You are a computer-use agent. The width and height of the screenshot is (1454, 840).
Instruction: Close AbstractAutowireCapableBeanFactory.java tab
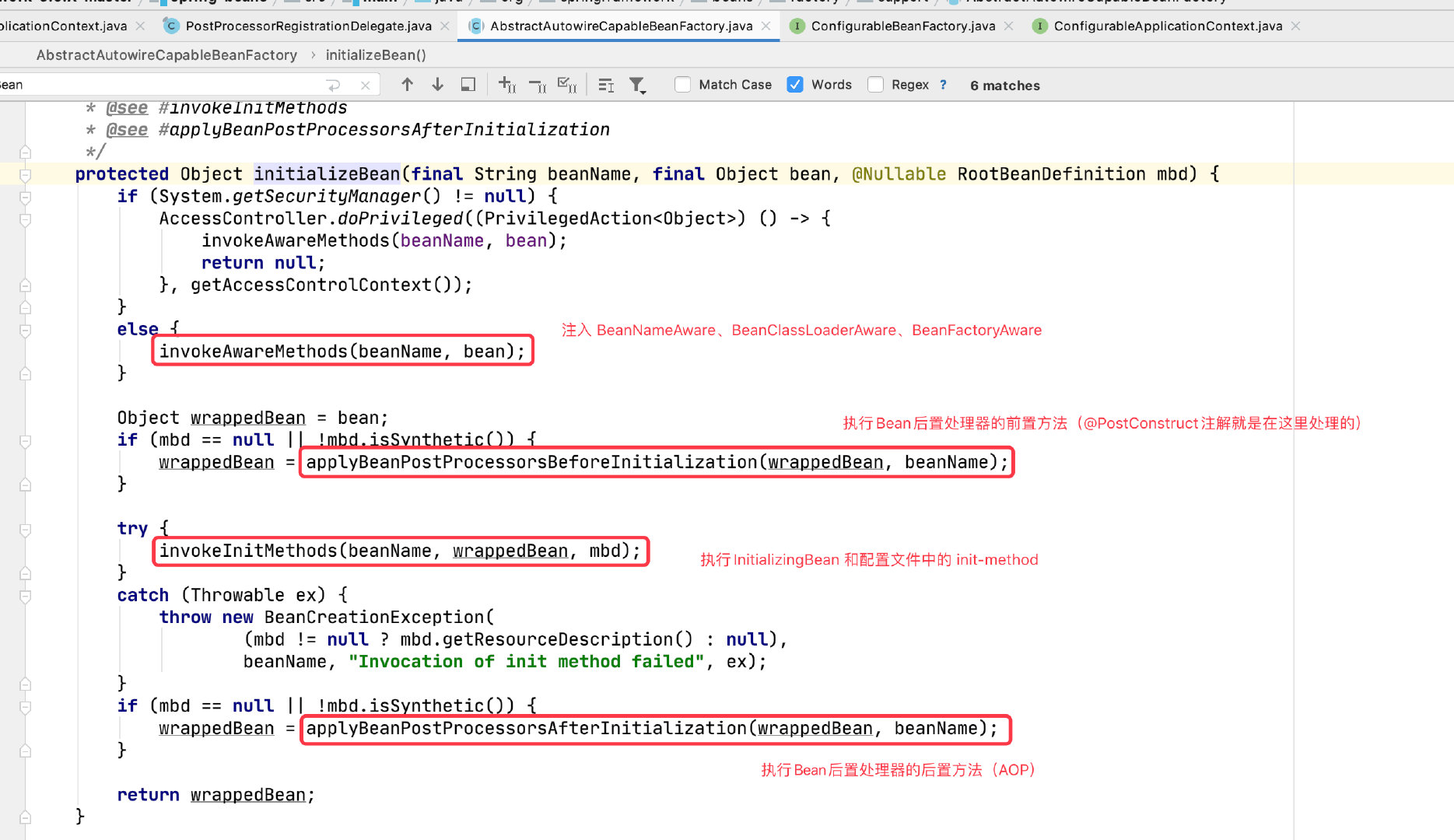point(766,26)
